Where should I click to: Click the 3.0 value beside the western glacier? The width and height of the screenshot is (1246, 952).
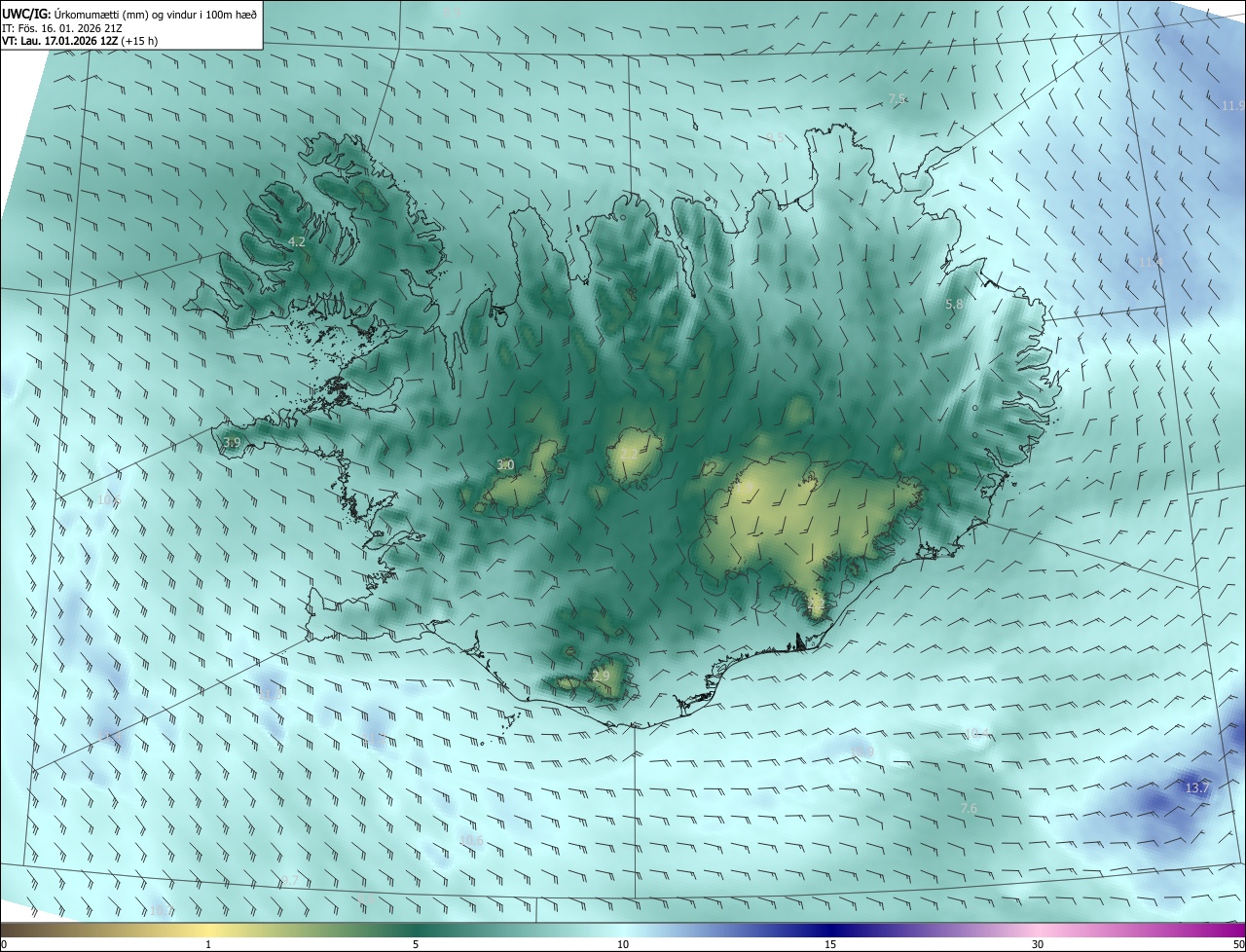point(505,465)
